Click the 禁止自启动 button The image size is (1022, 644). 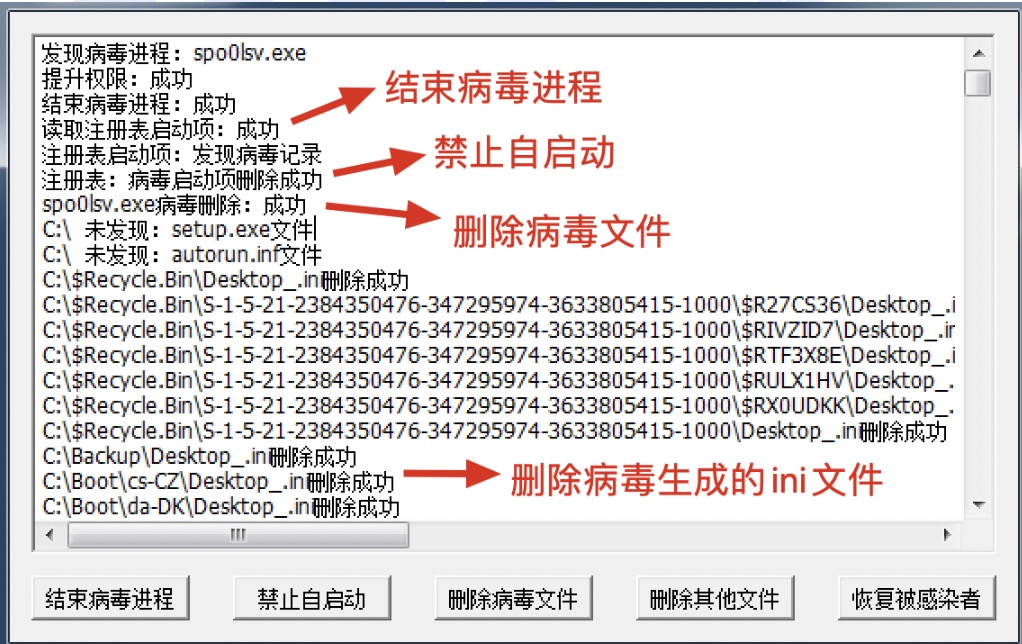point(312,598)
